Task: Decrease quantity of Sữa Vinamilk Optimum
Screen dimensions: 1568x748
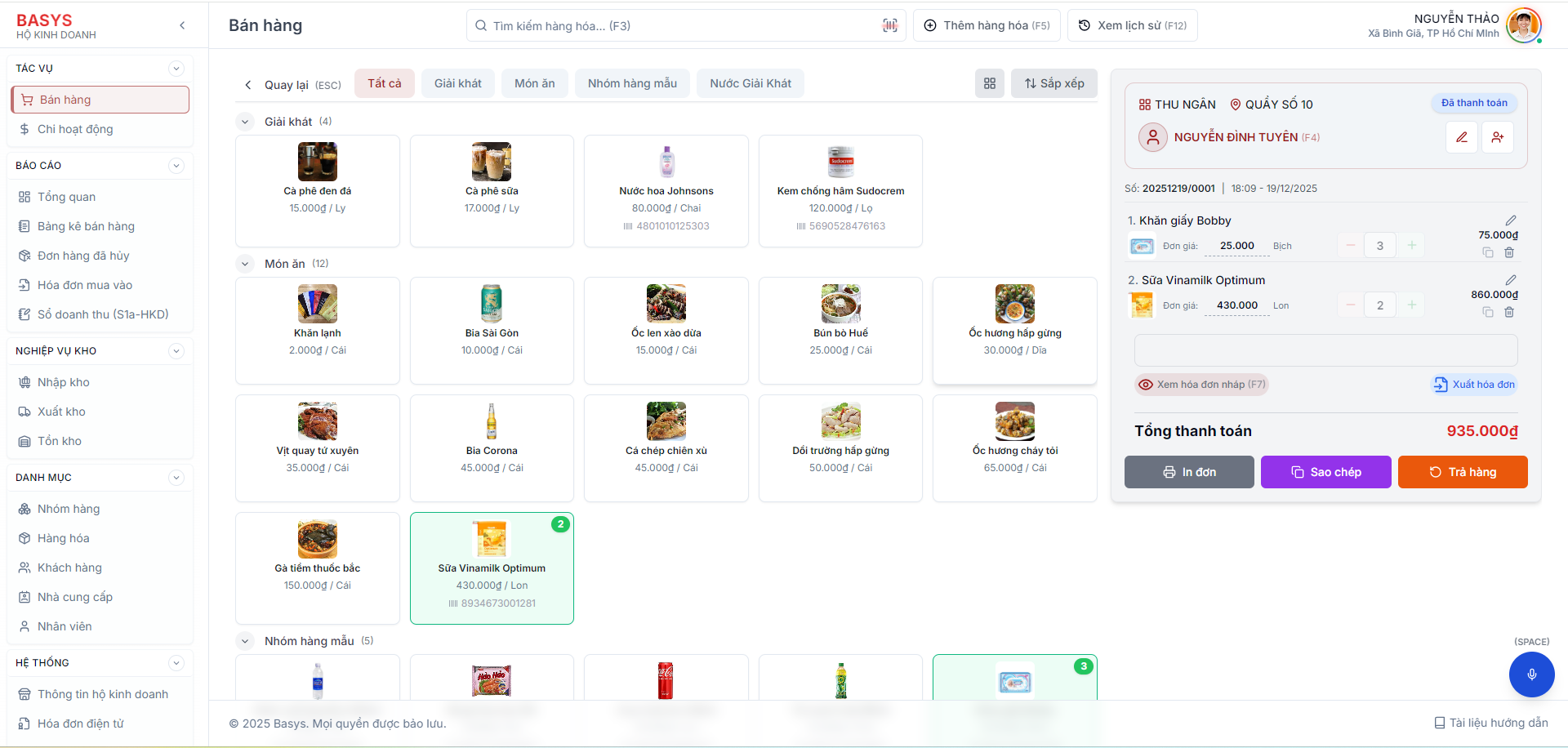Action: [x=1351, y=305]
